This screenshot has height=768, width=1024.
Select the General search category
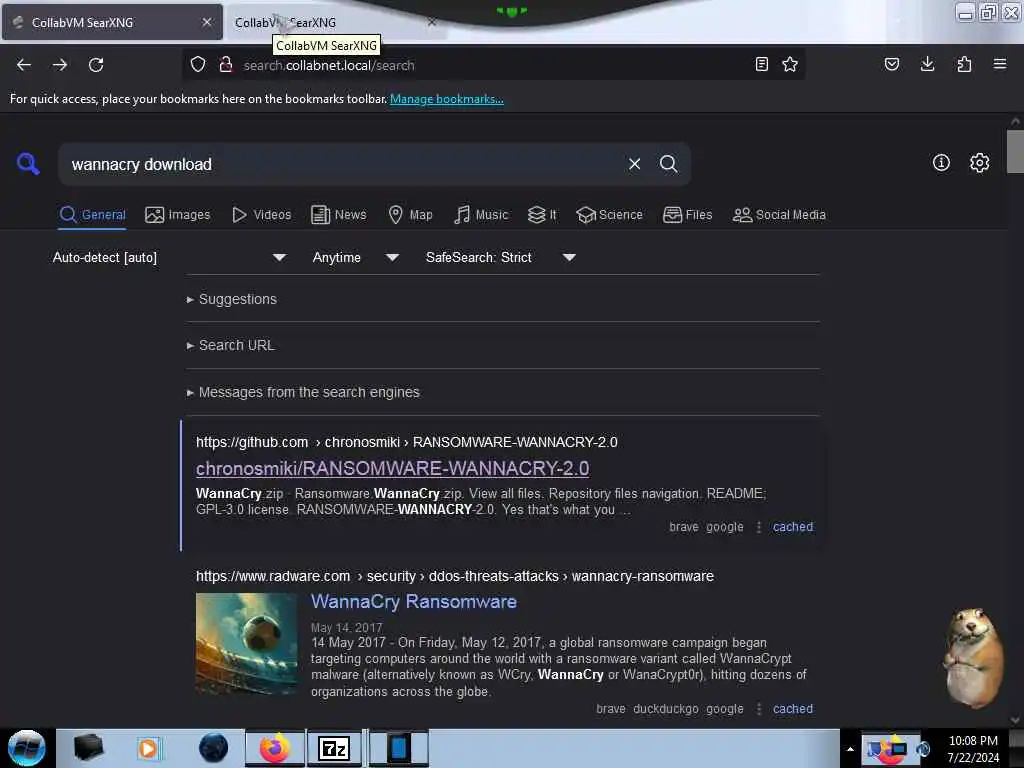click(92, 215)
